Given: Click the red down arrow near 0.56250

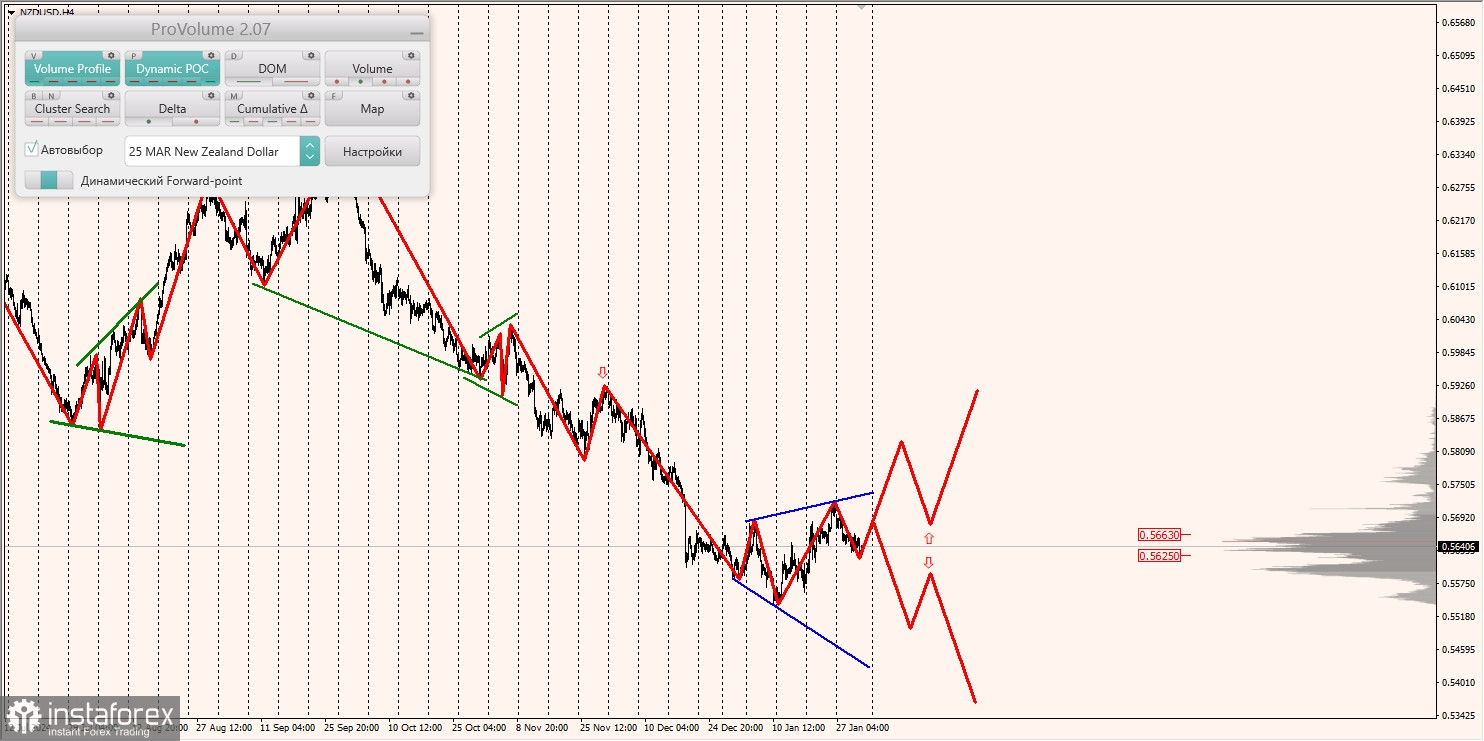Looking at the screenshot, I should click(x=929, y=562).
